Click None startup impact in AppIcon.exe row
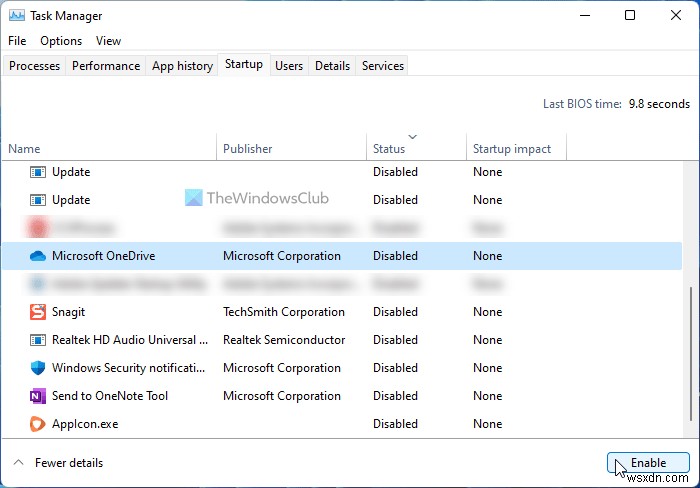 coord(488,424)
